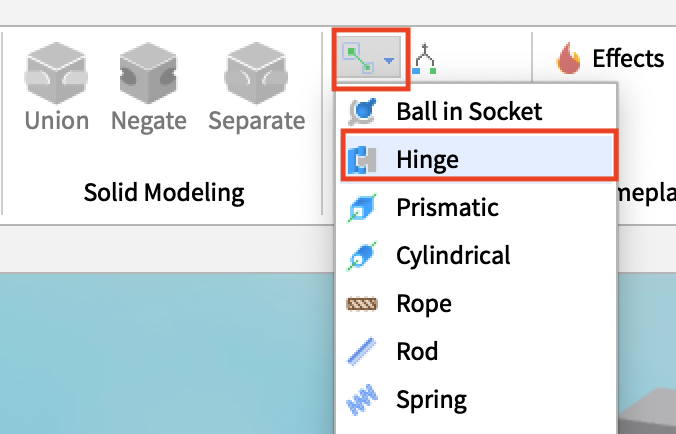This screenshot has width=676, height=434.
Task: Select the gray part in viewport corner
Action: click(x=647, y=412)
